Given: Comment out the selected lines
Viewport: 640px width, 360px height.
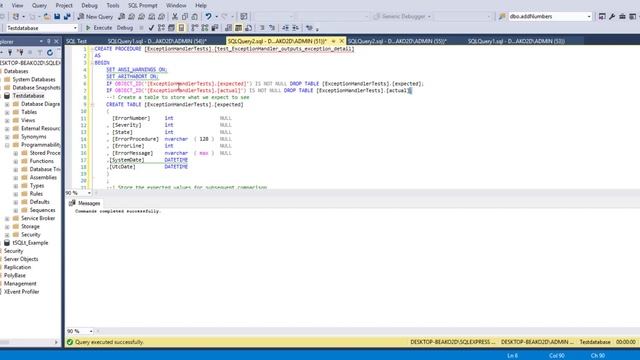Looking at the screenshot, I should pos(262,28).
